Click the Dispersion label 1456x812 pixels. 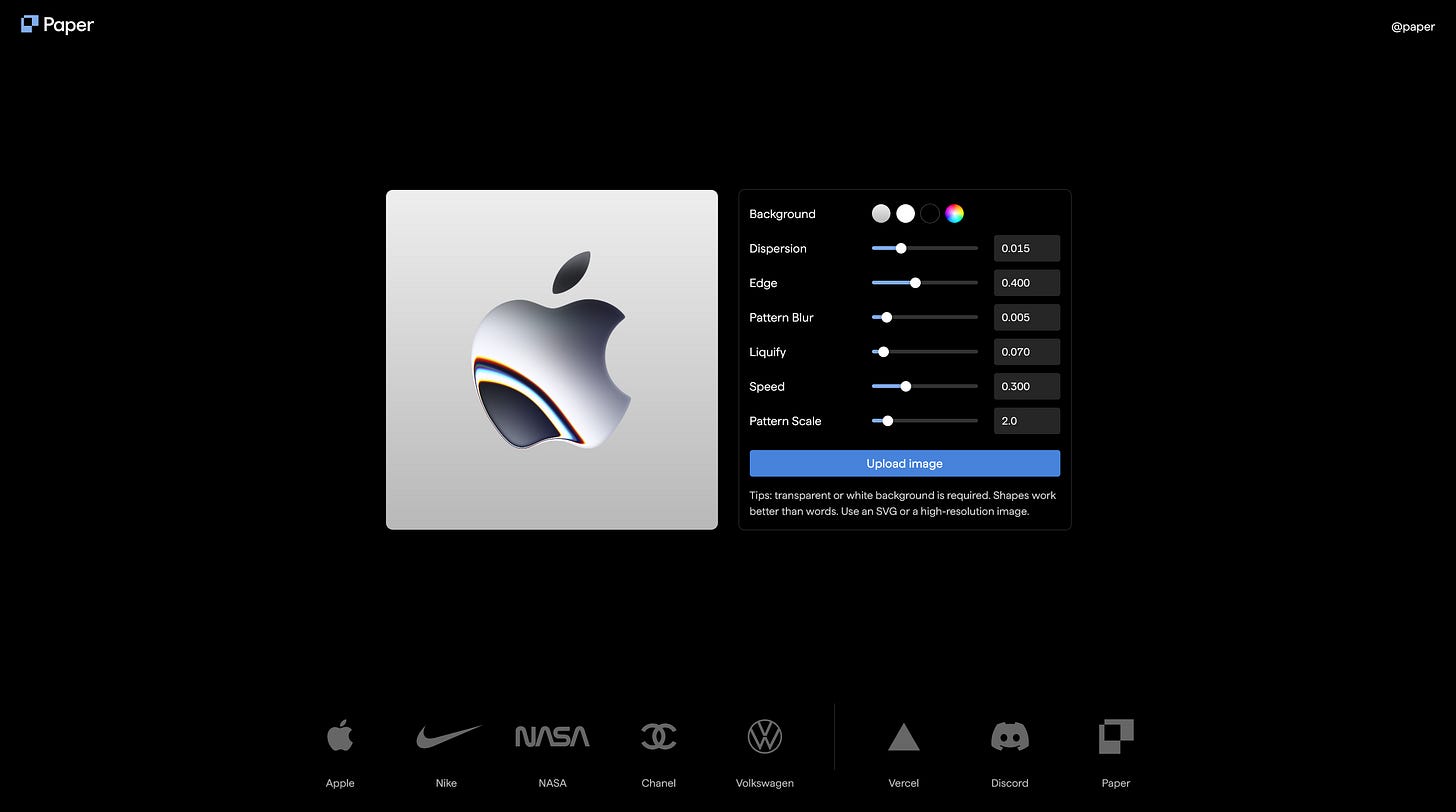(x=778, y=248)
